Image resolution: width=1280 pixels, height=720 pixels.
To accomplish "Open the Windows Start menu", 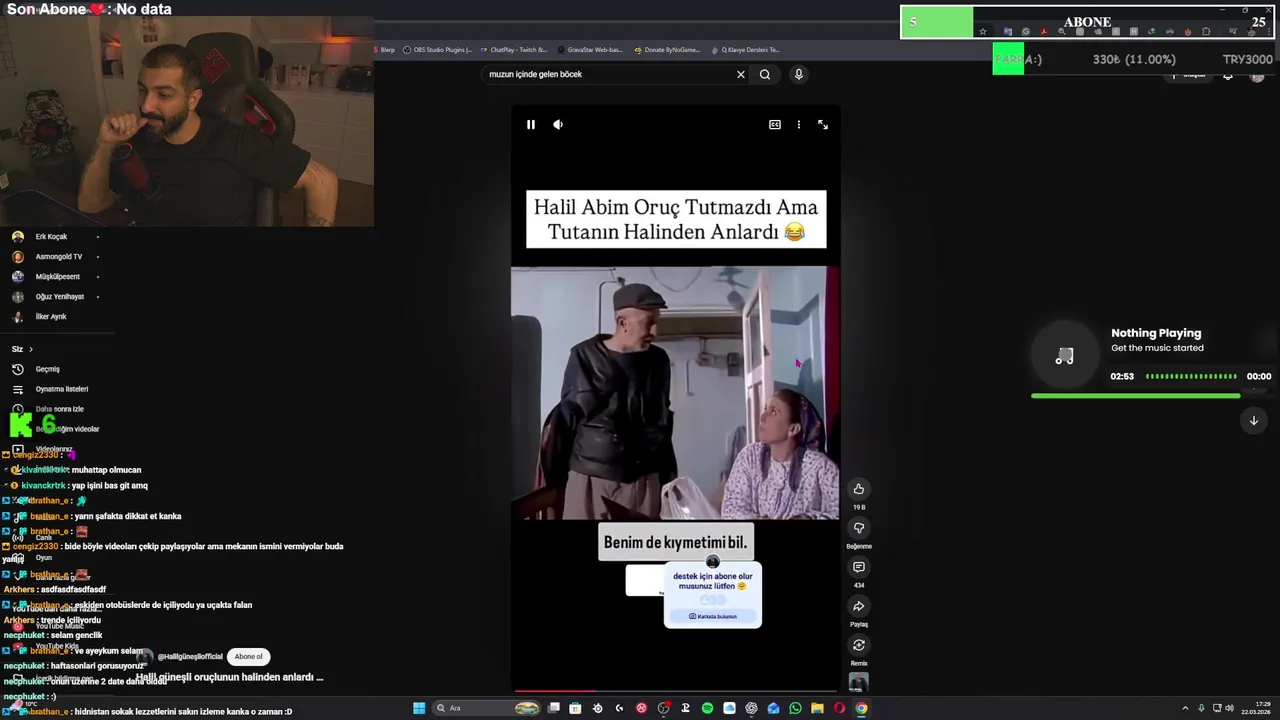I will click(419, 708).
